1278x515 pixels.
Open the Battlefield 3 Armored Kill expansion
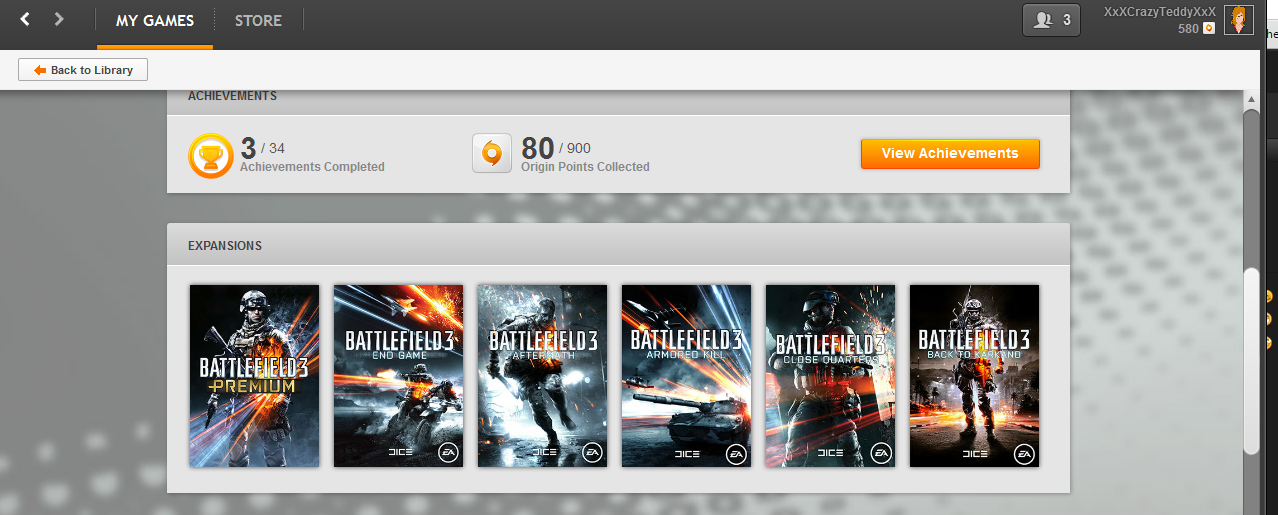(x=687, y=376)
